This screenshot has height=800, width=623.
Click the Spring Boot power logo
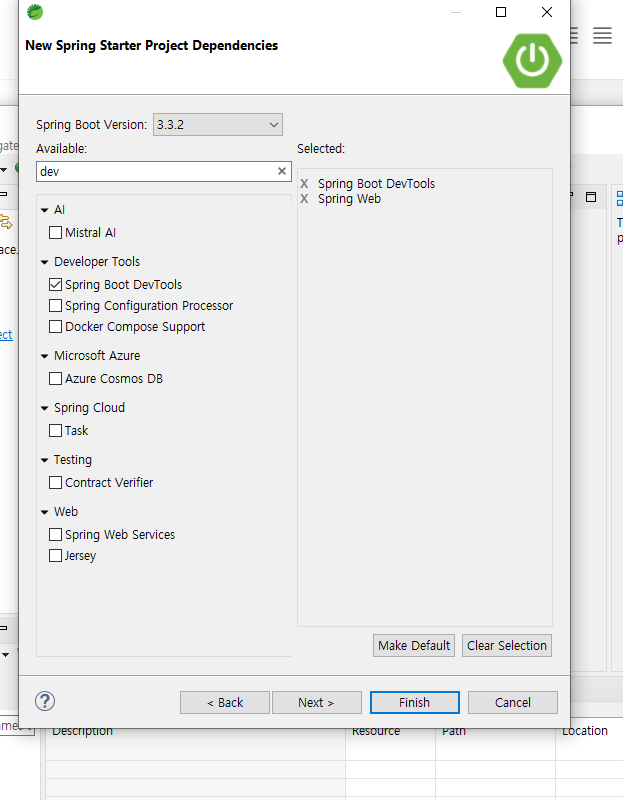tap(532, 61)
